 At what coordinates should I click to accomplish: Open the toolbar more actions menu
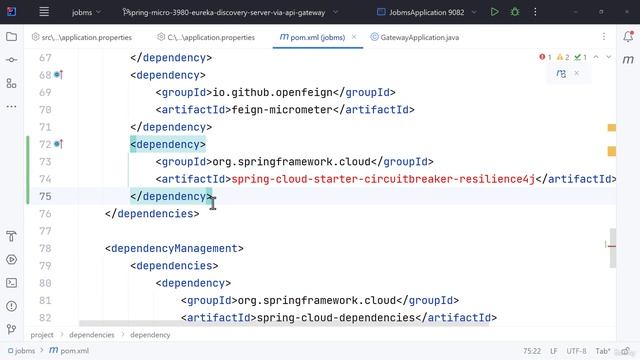(x=535, y=12)
